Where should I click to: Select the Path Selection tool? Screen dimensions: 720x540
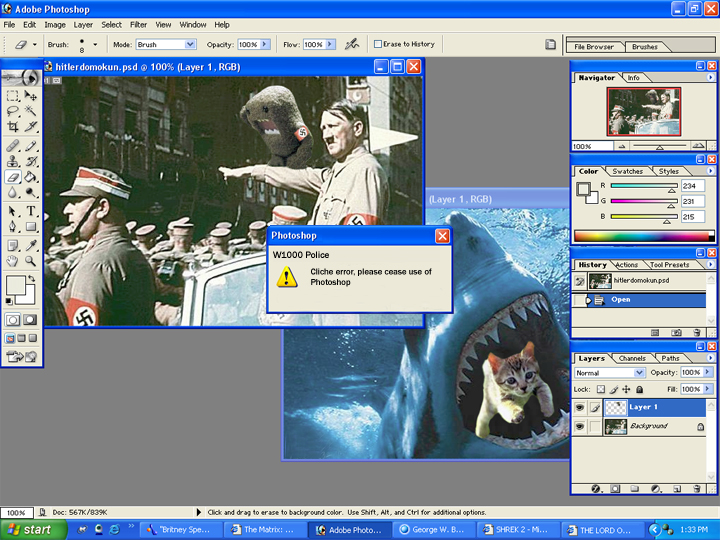click(x=13, y=211)
